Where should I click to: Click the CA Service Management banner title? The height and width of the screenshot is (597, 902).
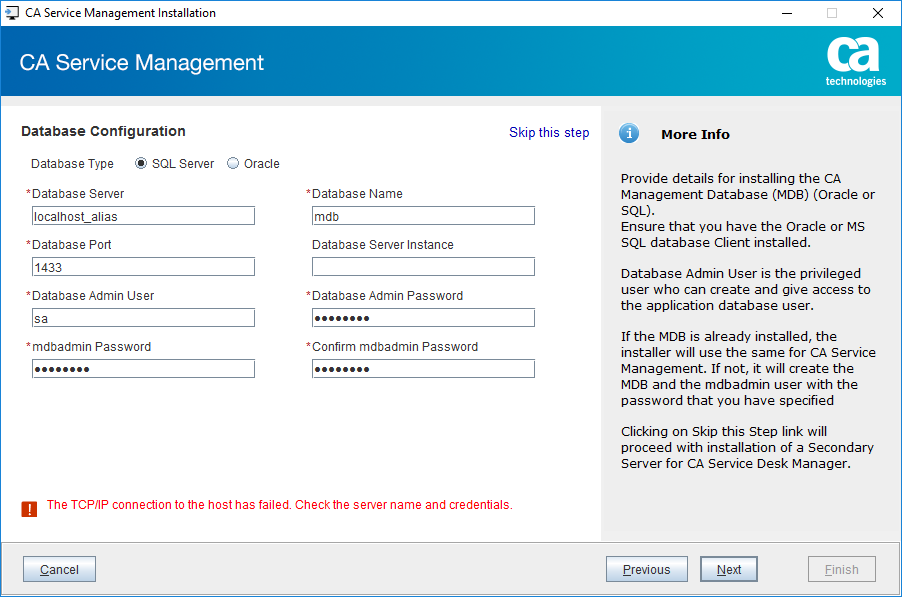point(142,63)
